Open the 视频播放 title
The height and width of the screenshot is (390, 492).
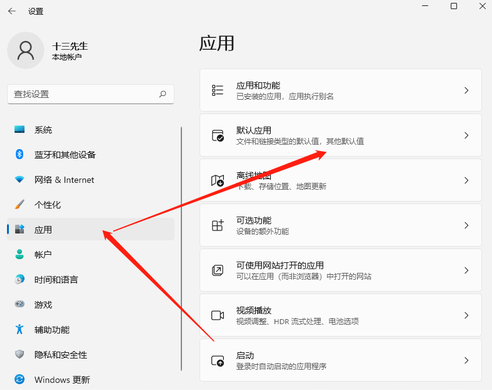click(x=254, y=310)
